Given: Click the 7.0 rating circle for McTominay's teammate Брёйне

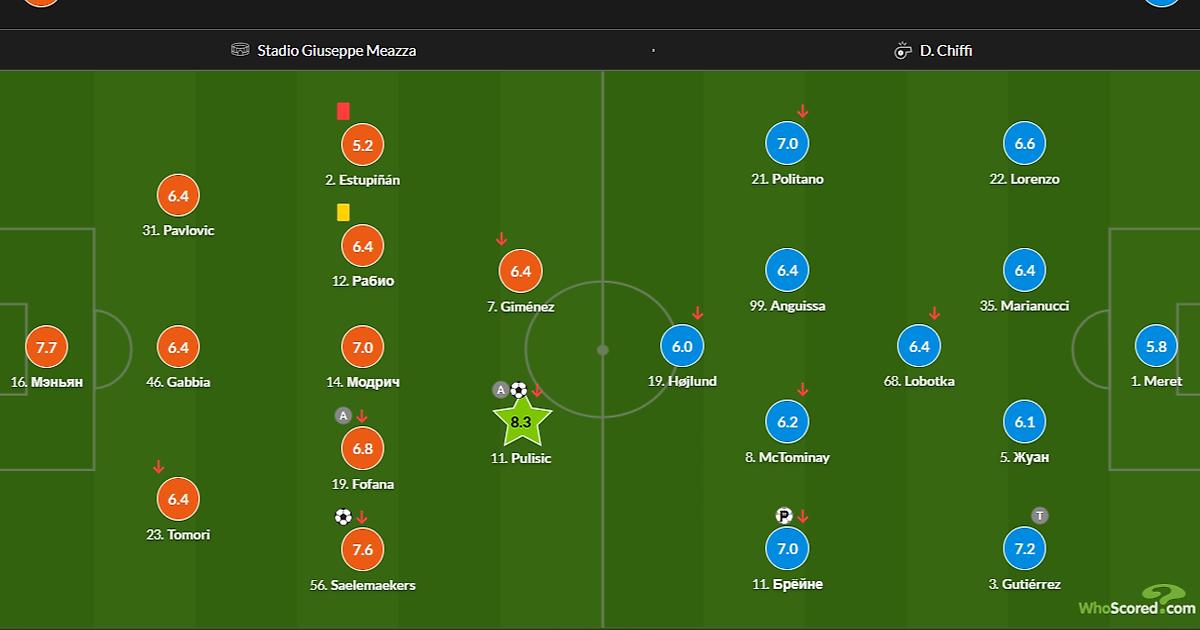Looking at the screenshot, I should point(787,549).
